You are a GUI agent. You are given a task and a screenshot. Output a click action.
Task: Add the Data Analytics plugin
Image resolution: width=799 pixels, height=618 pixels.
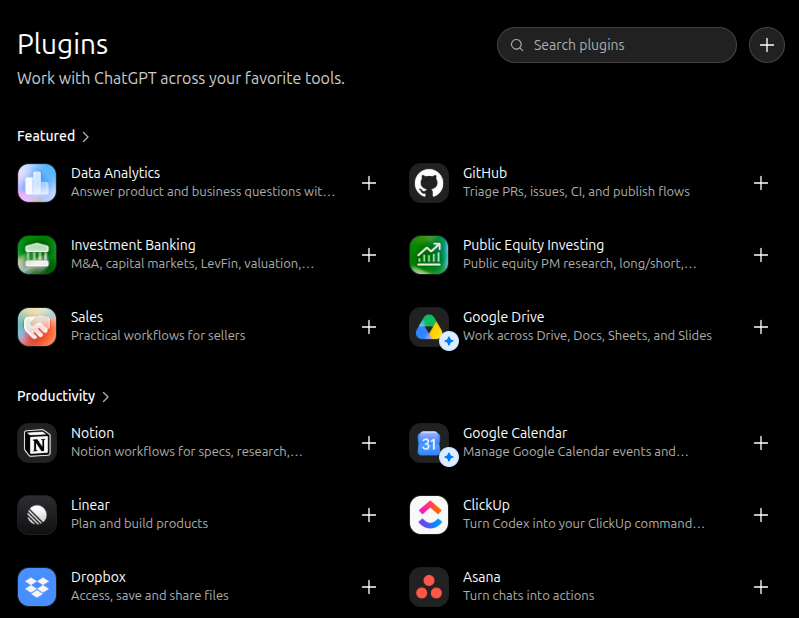369,183
